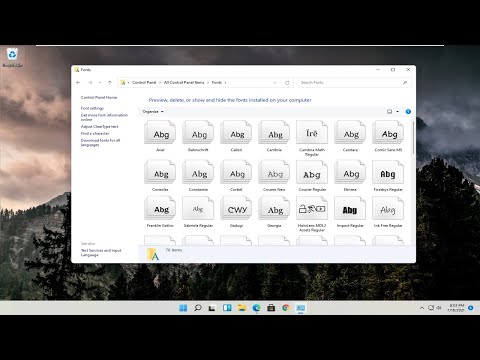Screen dimensions: 480x360
Task: Select the Arial font family
Action: tap(160, 136)
